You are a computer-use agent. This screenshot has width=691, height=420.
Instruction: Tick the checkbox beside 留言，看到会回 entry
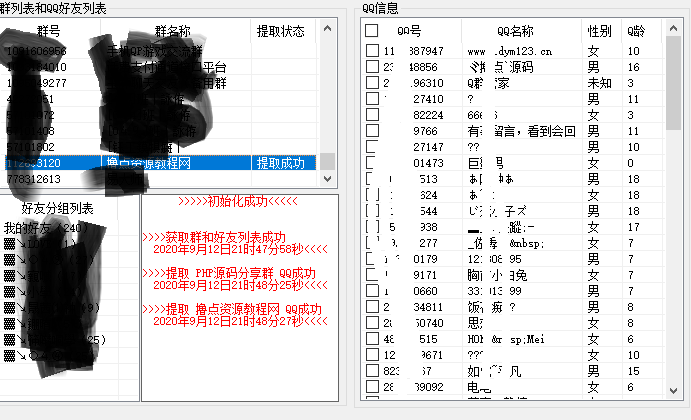(x=372, y=131)
